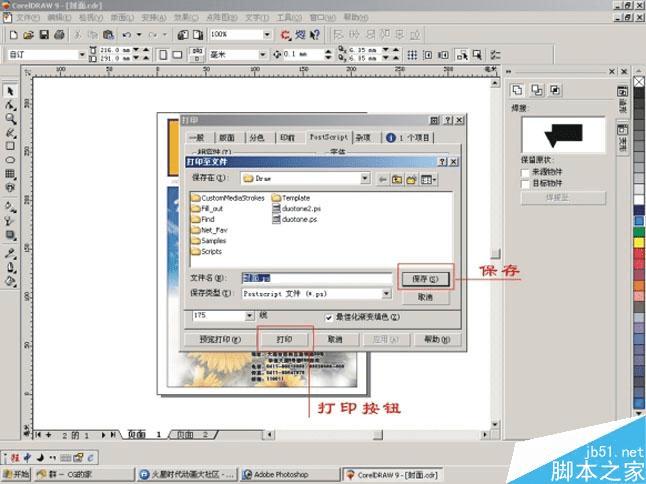Image resolution: width=646 pixels, height=484 pixels.
Task: Set page to landscape orientation
Action: [178, 54]
